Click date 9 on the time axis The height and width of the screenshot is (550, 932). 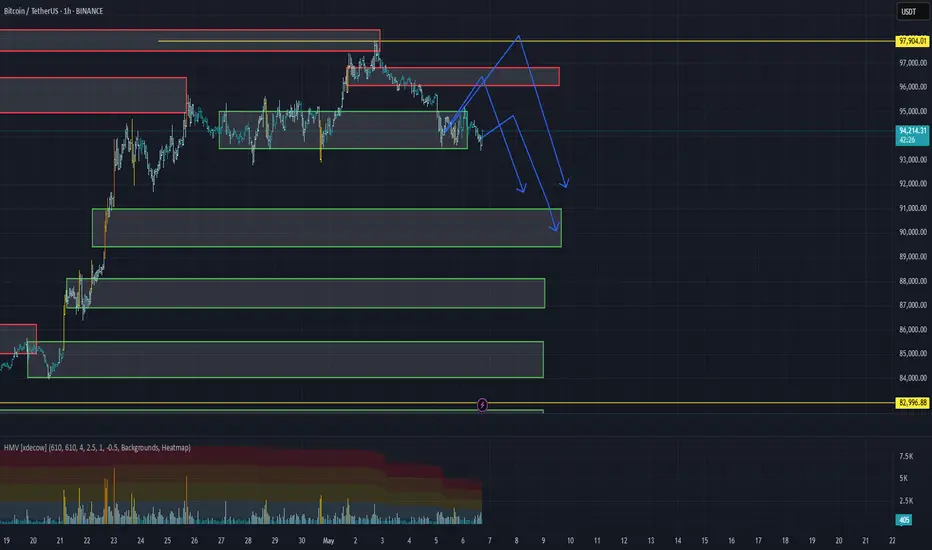click(543, 540)
